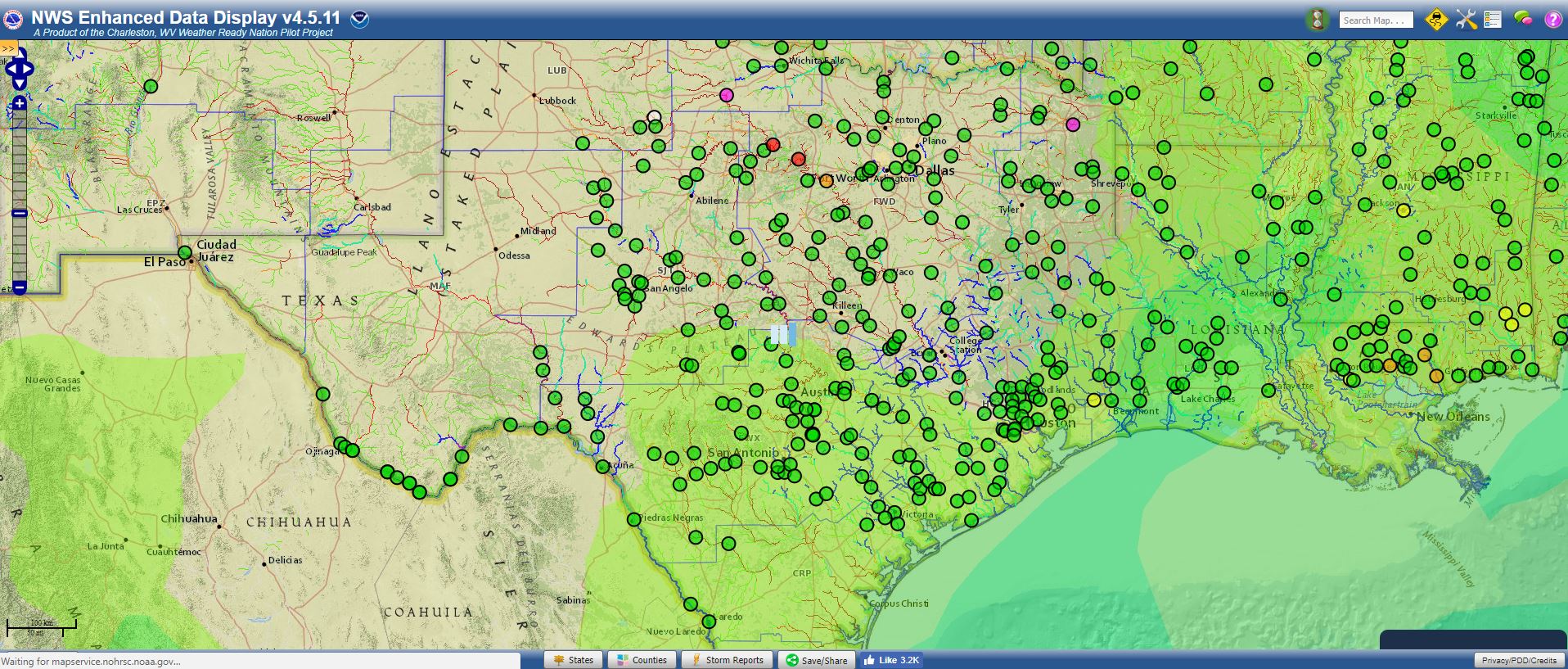1568x669 pixels.
Task: Toggle the Counties overlay button
Action: (x=642, y=660)
